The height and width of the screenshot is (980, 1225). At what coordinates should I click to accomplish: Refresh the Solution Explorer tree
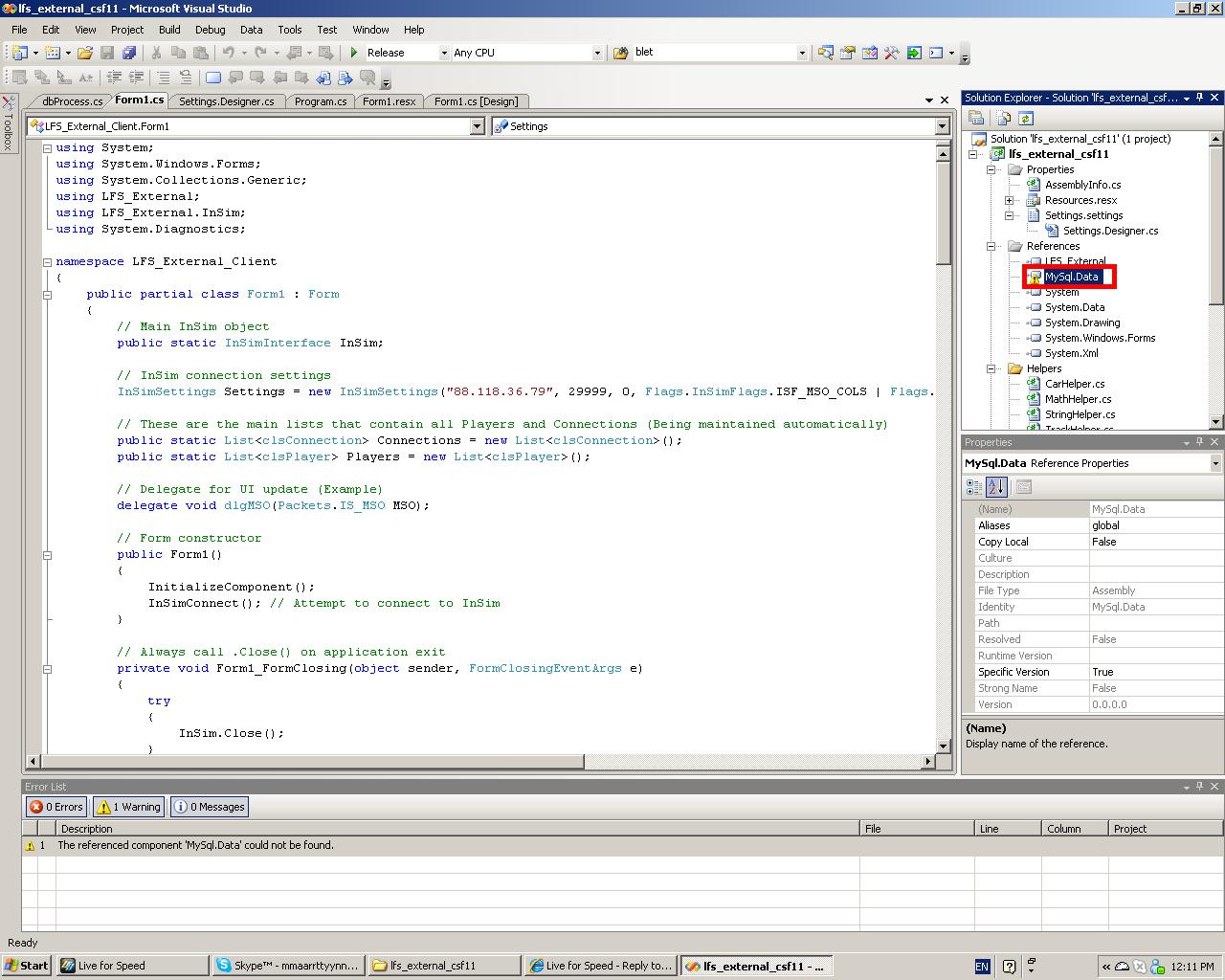(x=1026, y=118)
